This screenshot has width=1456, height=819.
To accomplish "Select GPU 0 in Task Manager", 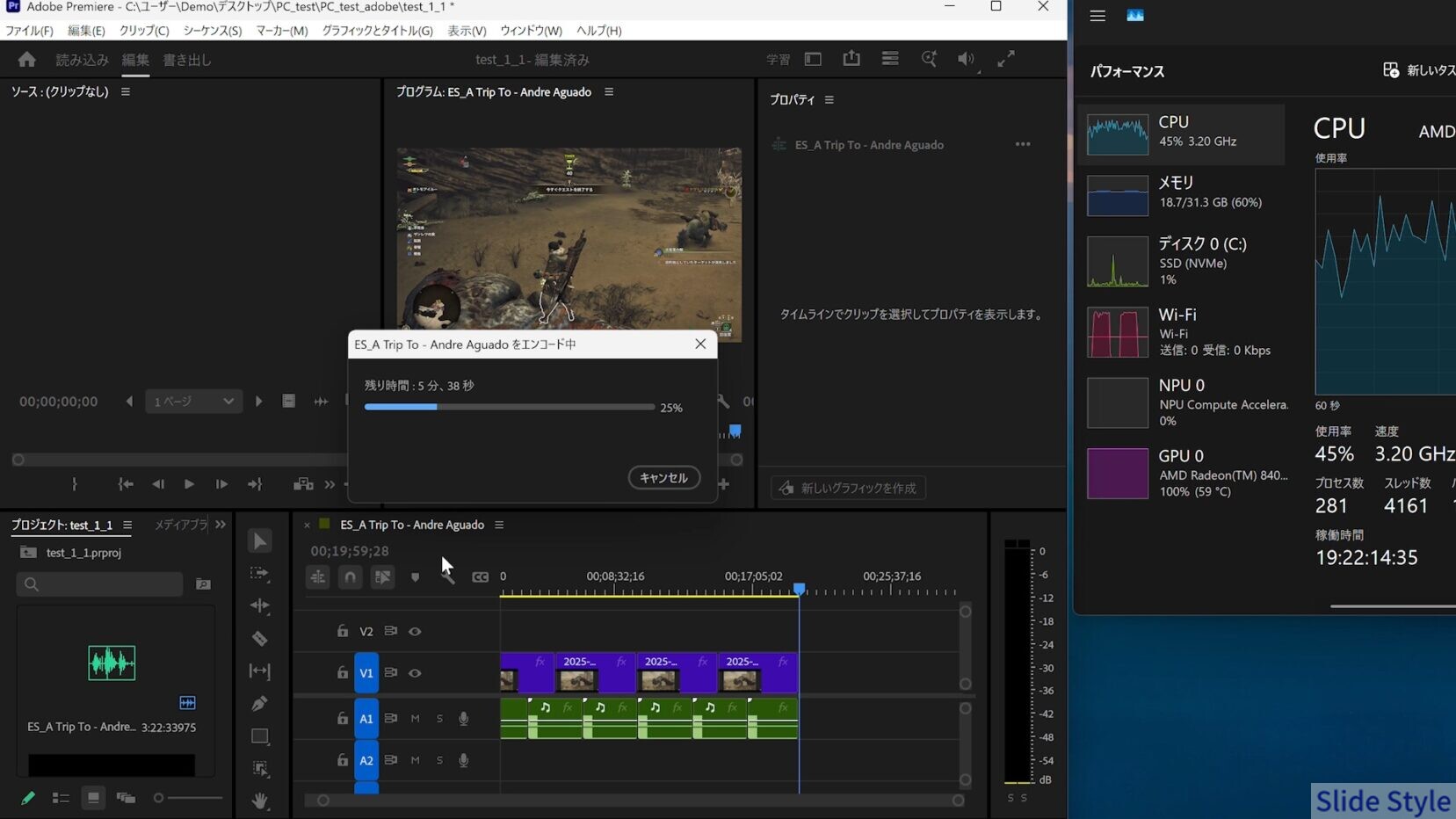I will pyautogui.click(x=1182, y=473).
